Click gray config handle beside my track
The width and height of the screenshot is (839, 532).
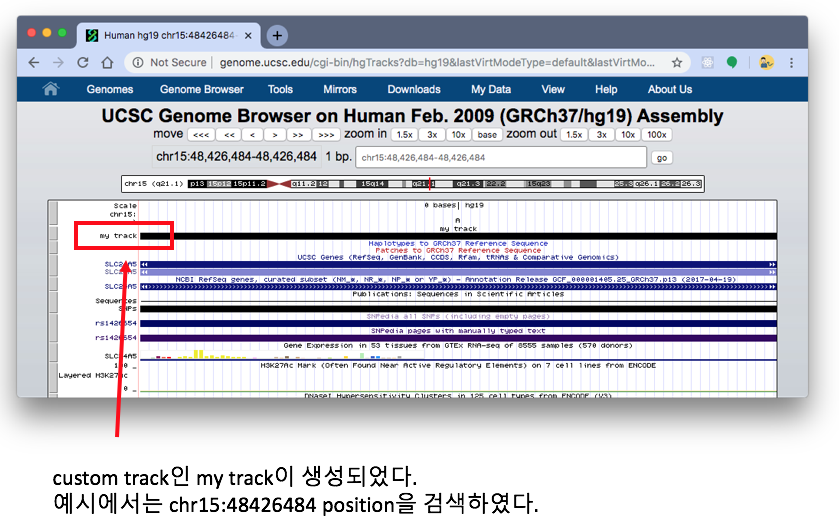[53, 233]
